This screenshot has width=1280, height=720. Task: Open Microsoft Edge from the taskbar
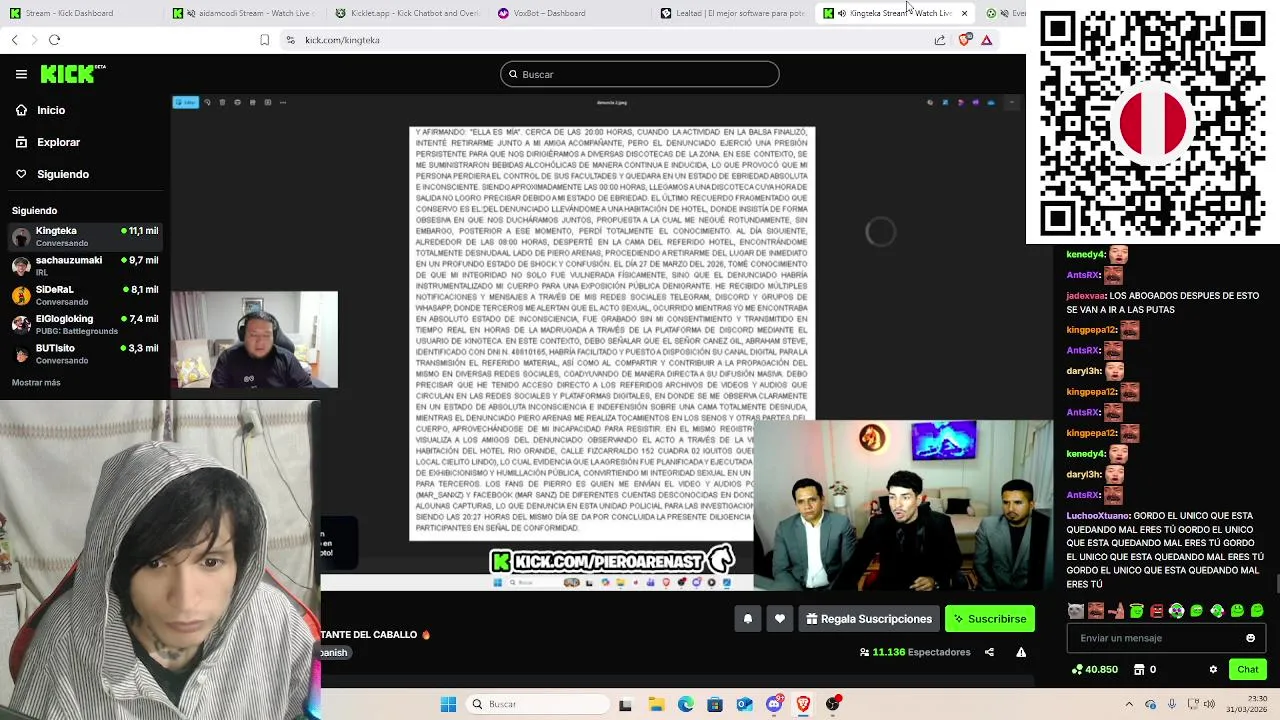point(685,704)
